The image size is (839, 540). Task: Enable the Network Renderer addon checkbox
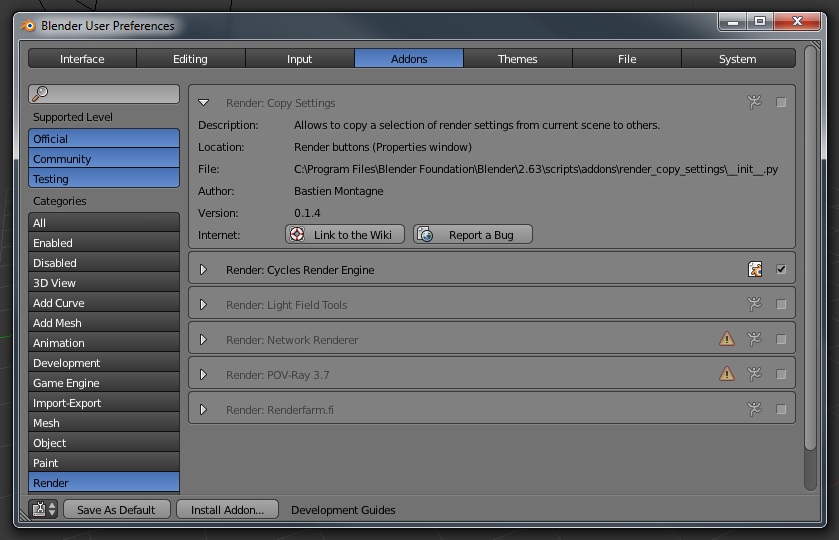click(x=781, y=339)
